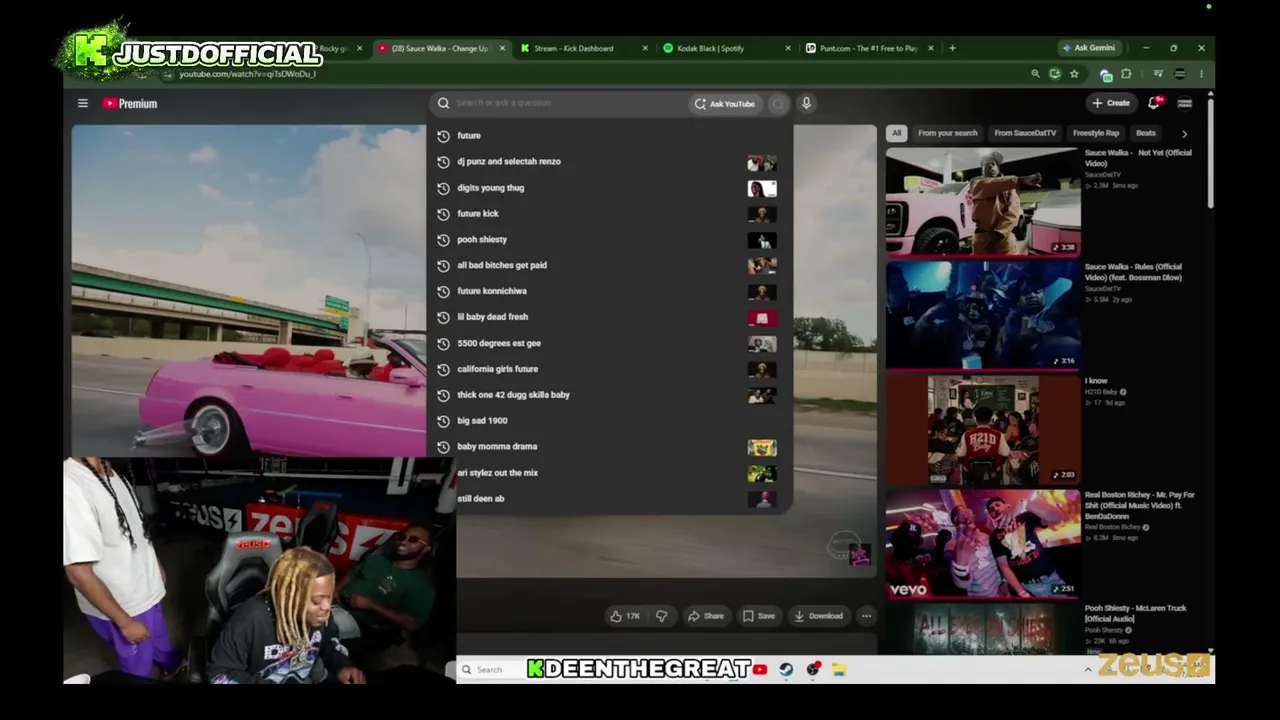The image size is (1280, 720).
Task: Select the 'From your search' chip
Action: point(948,133)
